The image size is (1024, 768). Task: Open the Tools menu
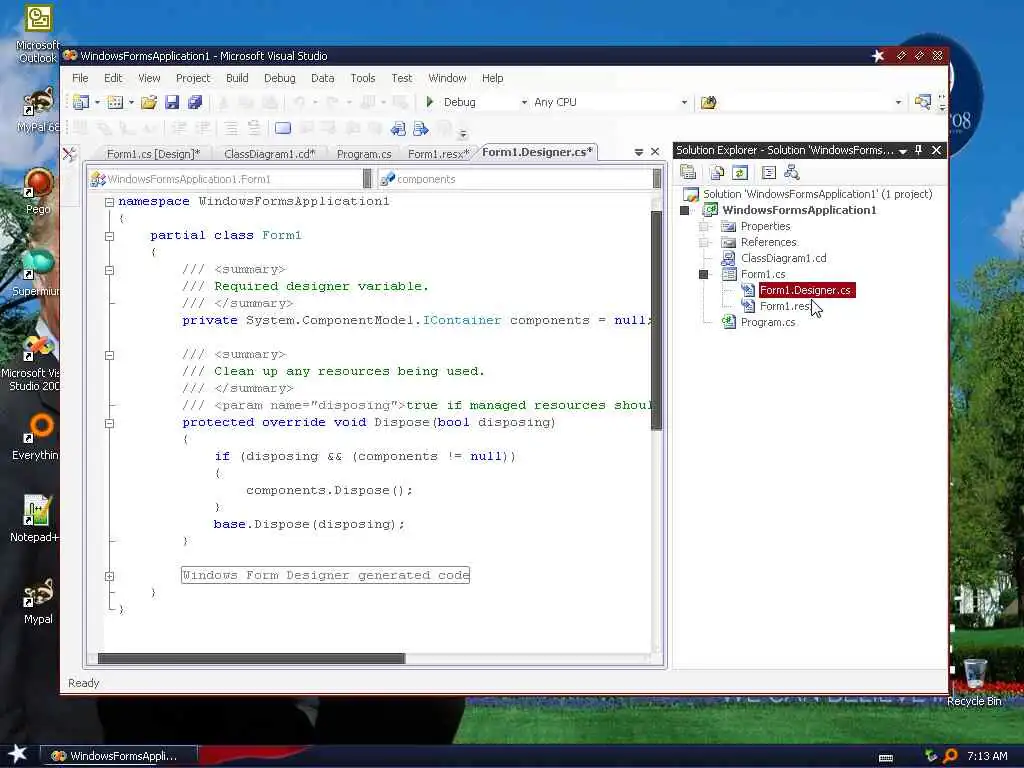[x=362, y=78]
